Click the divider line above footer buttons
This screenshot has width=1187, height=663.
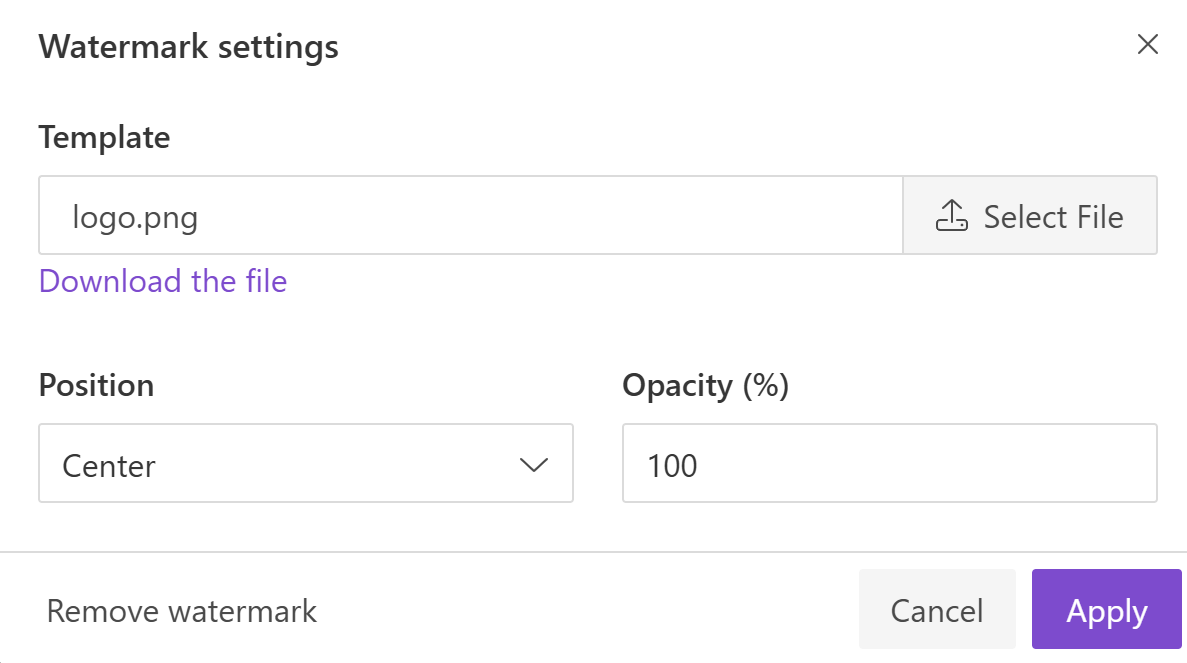click(x=593, y=552)
